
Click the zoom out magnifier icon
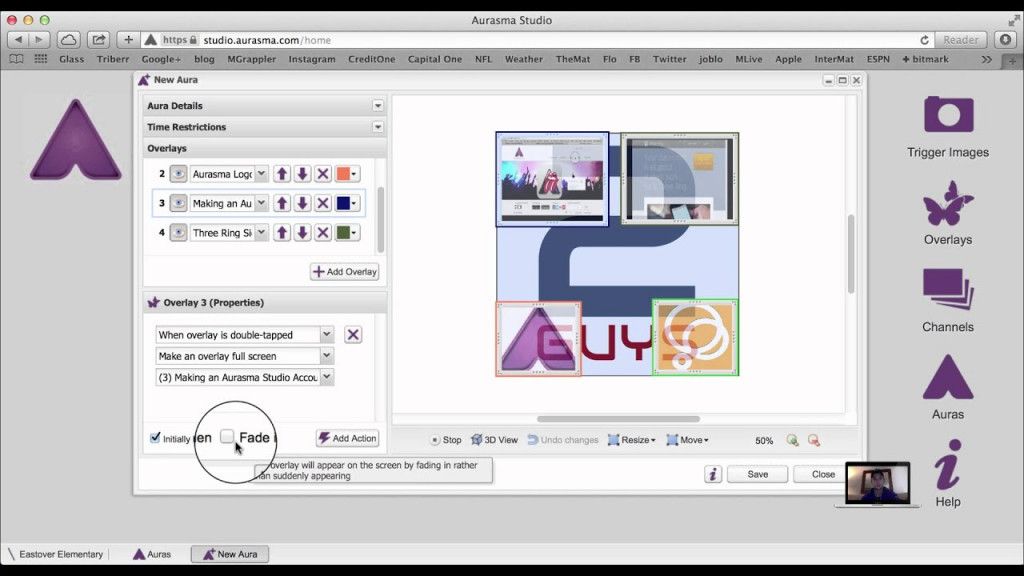[814, 440]
